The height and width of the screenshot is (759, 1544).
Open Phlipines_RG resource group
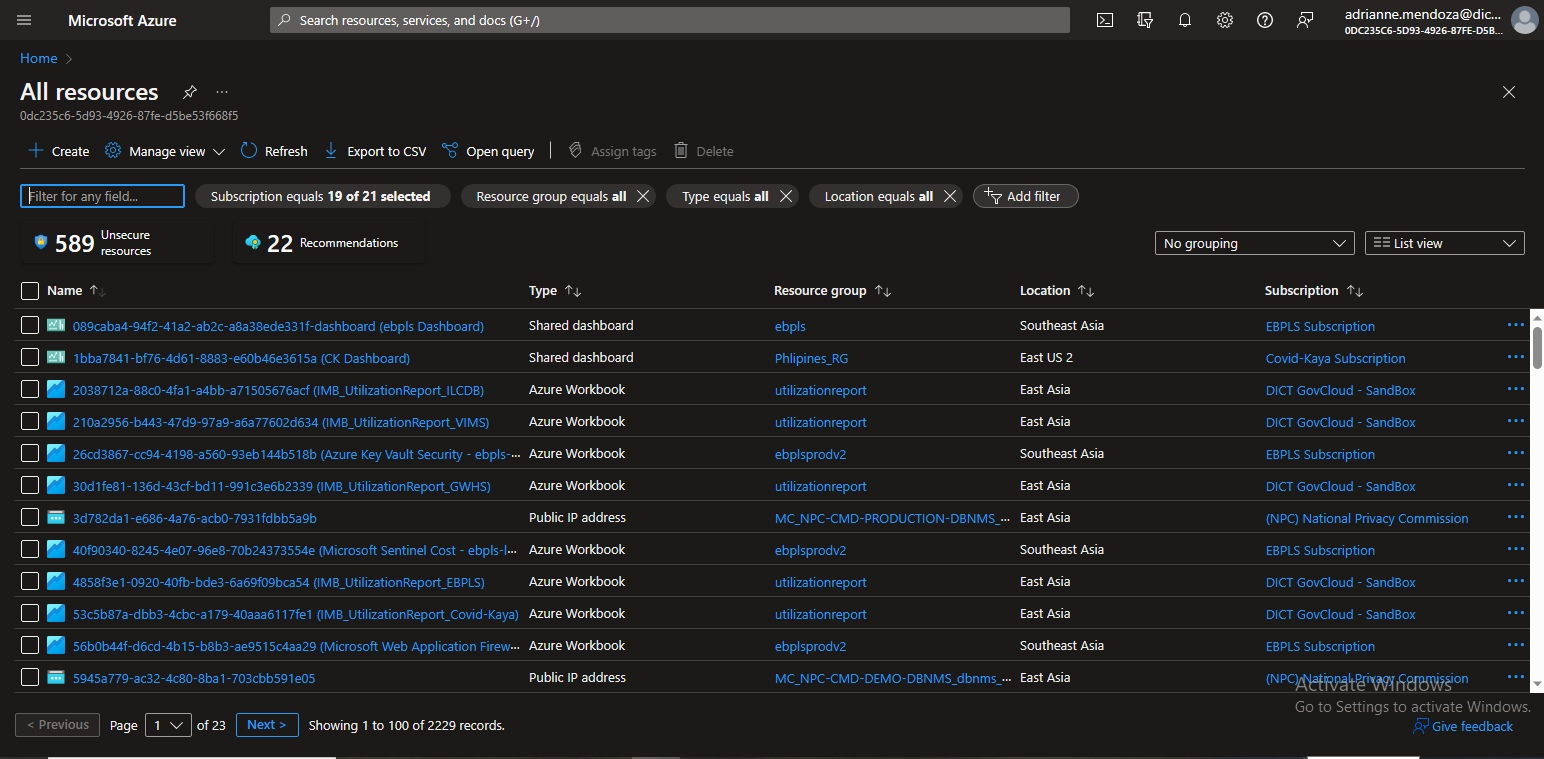[x=811, y=358]
